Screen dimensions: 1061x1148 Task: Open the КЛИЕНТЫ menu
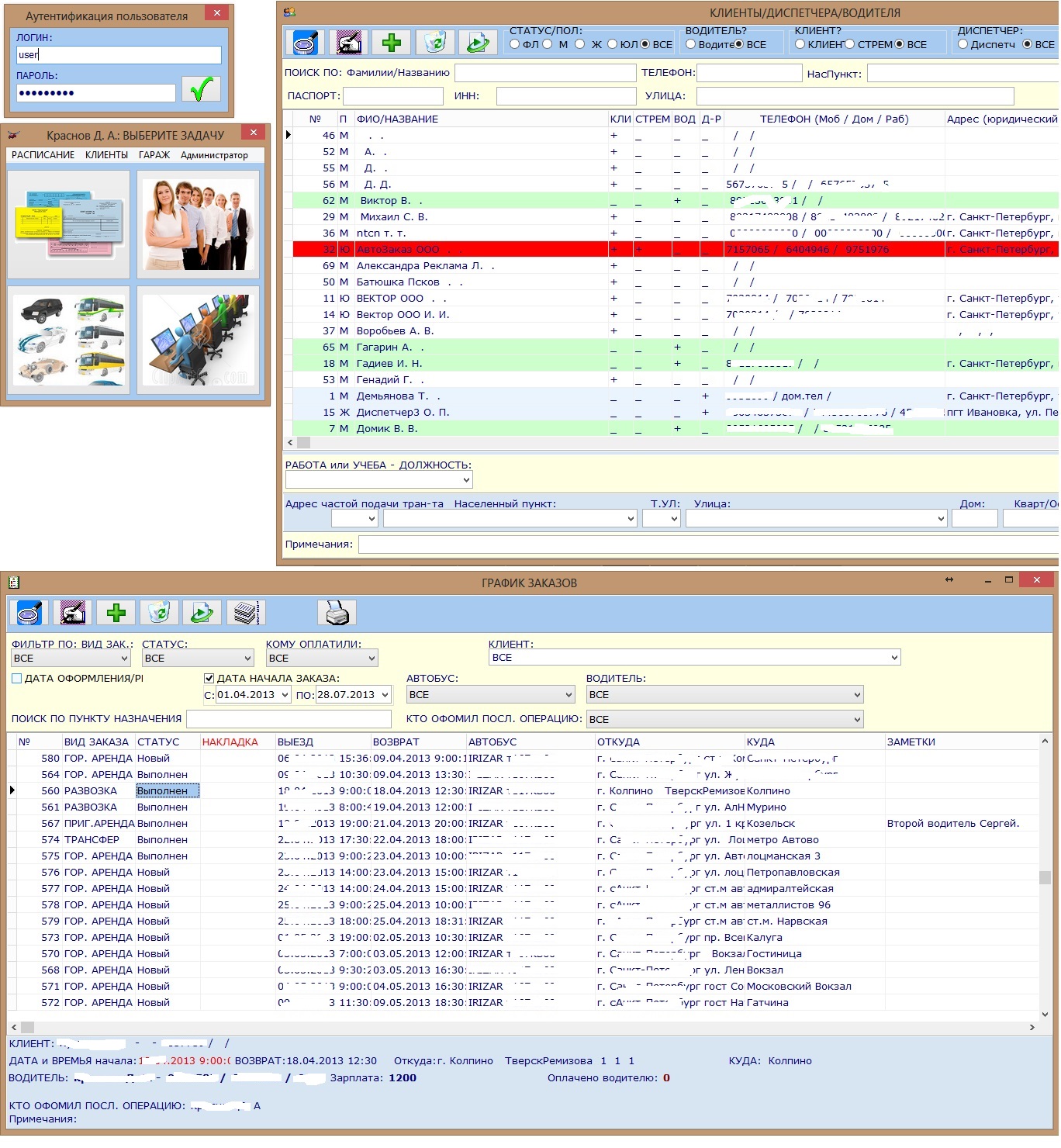coord(107,155)
